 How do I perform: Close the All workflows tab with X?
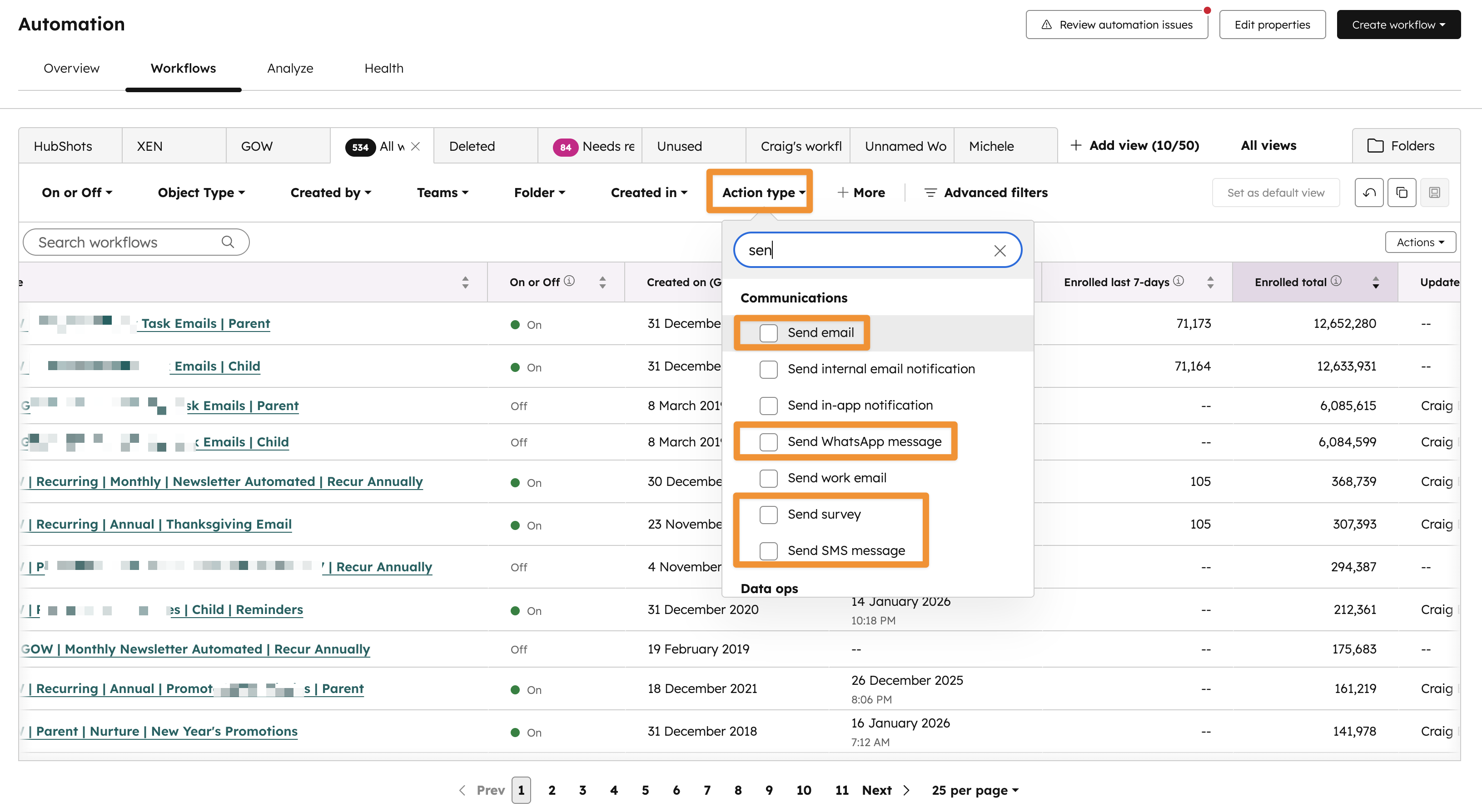(x=415, y=147)
